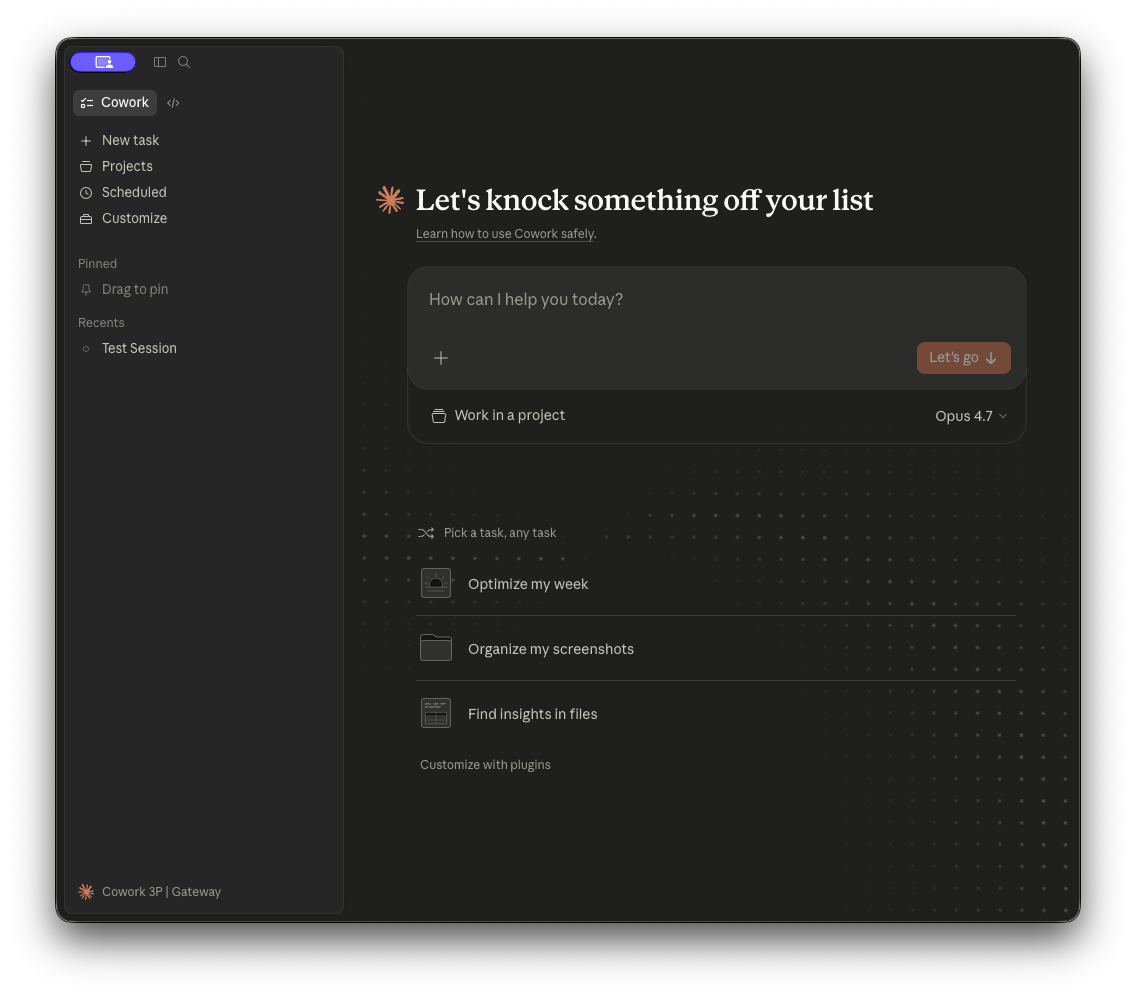Click the plus attachment icon in prompt box
Viewport: 1136px width, 996px height.
(x=441, y=358)
